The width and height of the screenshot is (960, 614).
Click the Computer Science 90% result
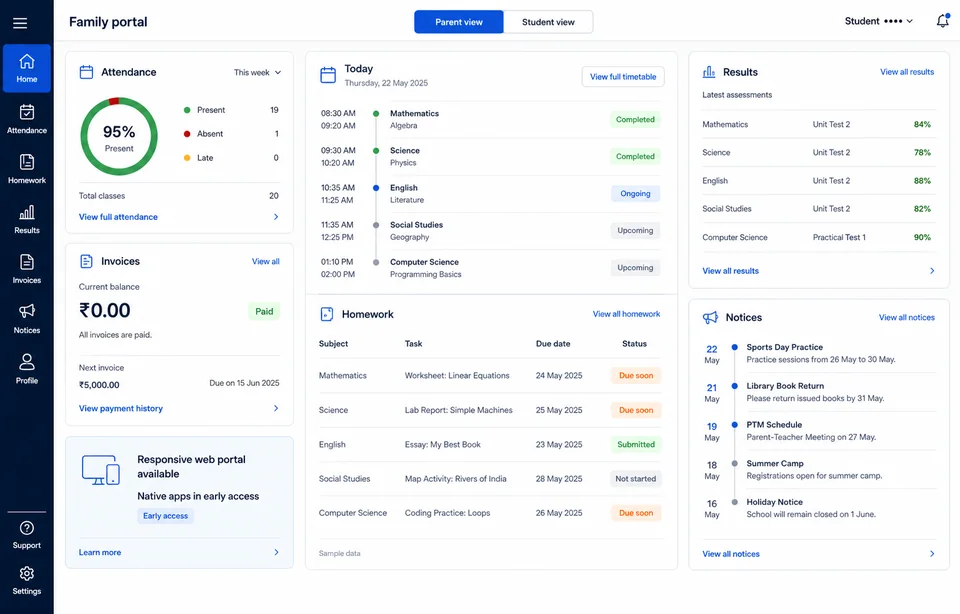[x=922, y=238]
